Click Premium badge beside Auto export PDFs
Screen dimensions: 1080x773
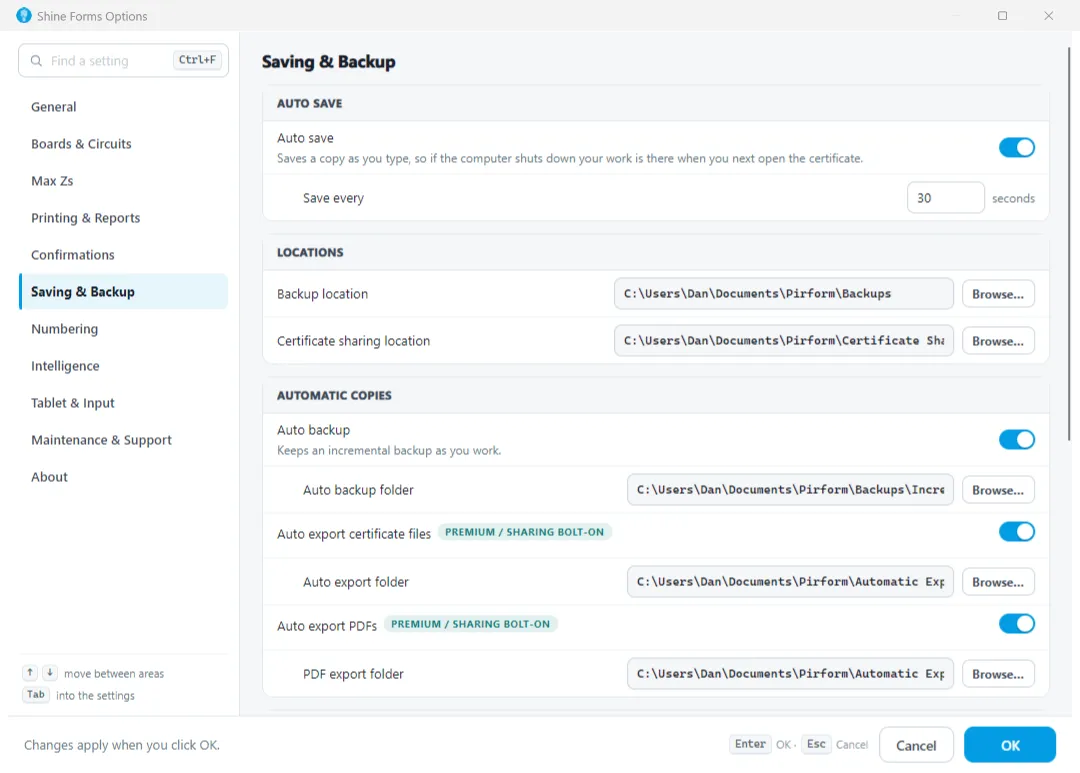(x=470, y=624)
